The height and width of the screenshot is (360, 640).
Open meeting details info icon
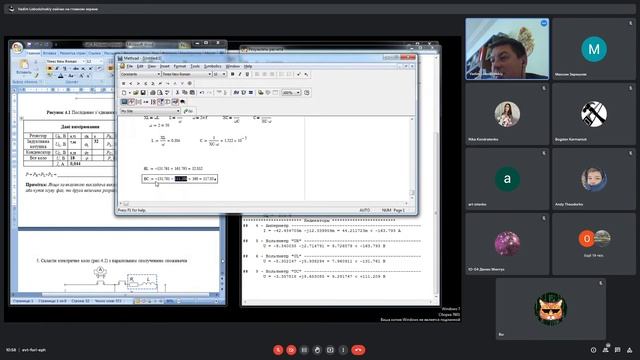593,350
